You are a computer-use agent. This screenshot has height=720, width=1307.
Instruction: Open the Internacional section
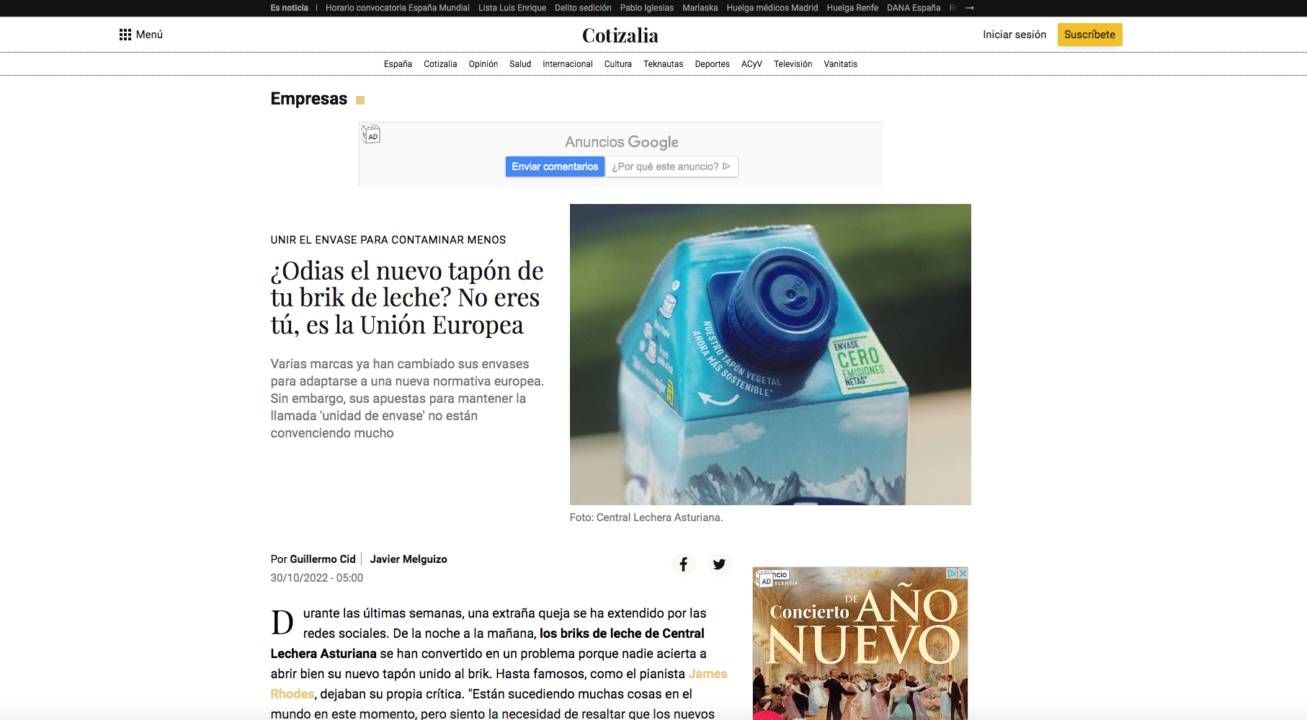[567, 64]
